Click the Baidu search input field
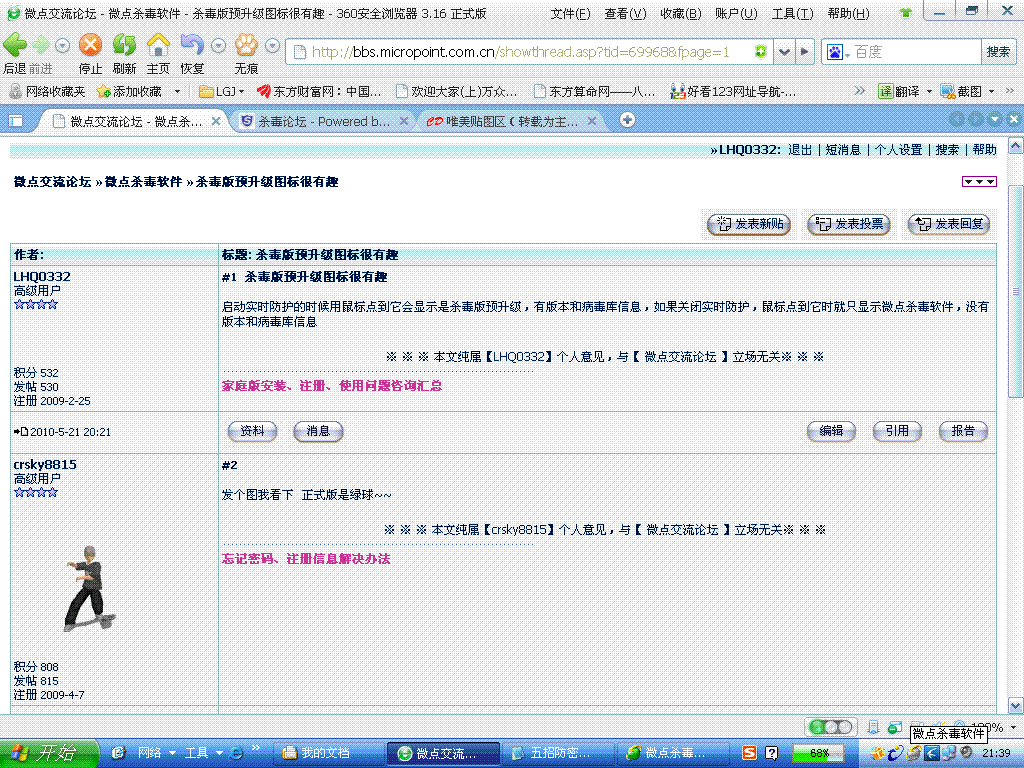 pyautogui.click(x=916, y=52)
